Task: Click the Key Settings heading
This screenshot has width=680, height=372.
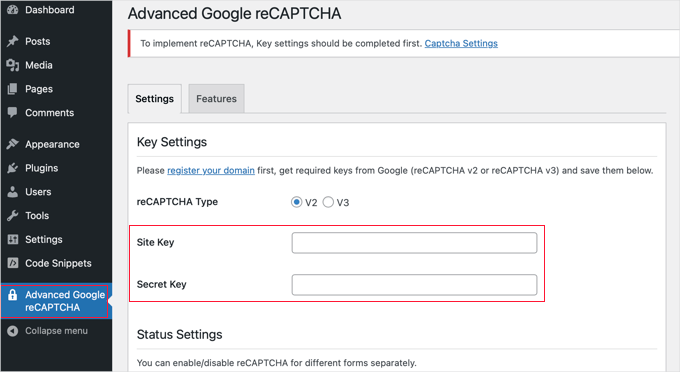Action: click(172, 142)
